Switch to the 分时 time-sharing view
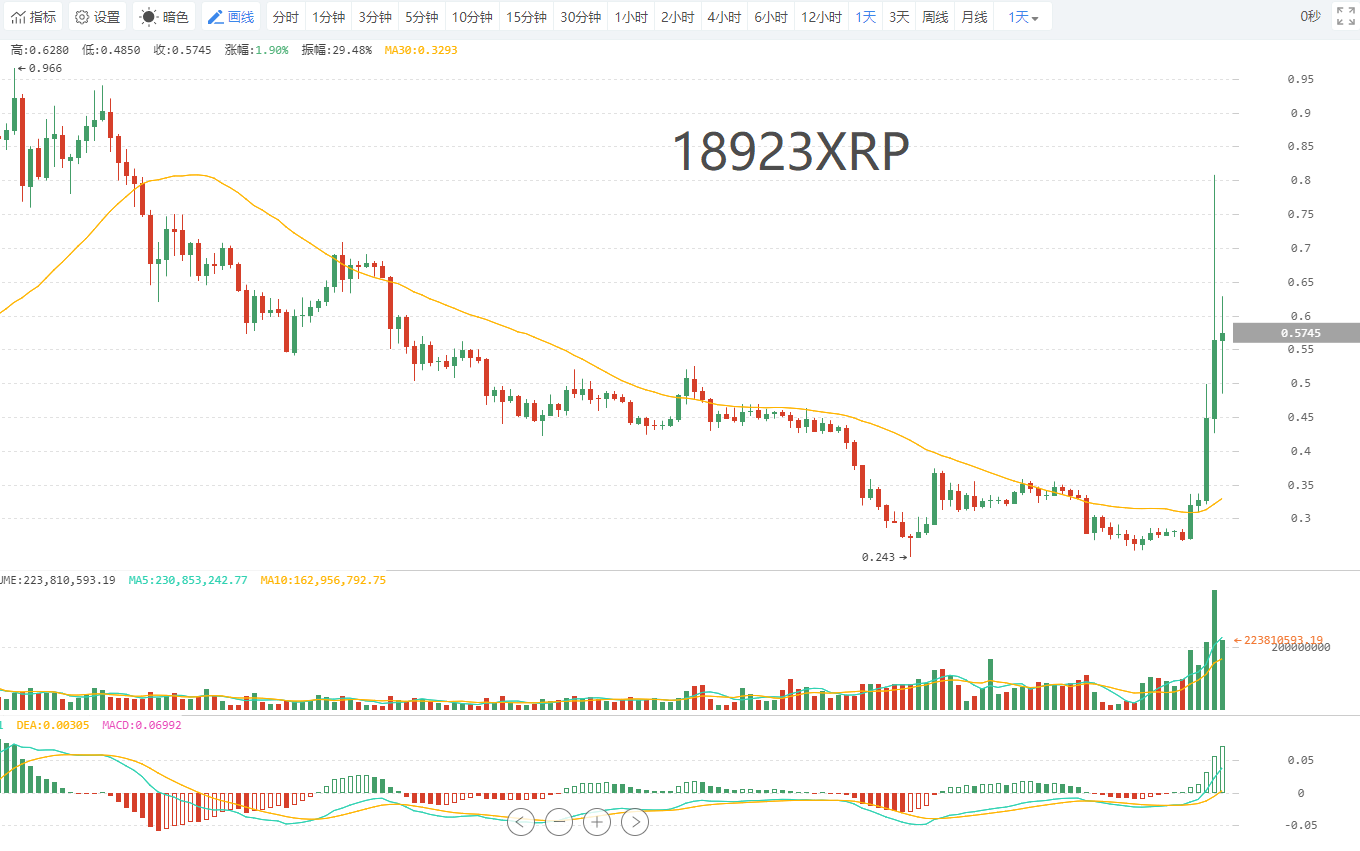 tap(285, 17)
